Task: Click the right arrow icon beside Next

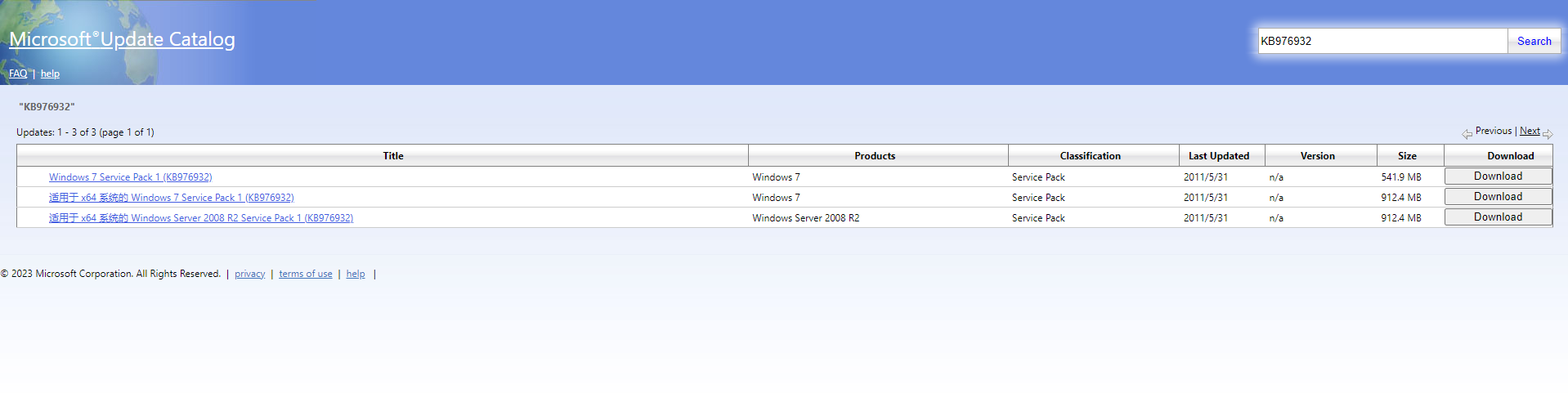Action: [1547, 134]
